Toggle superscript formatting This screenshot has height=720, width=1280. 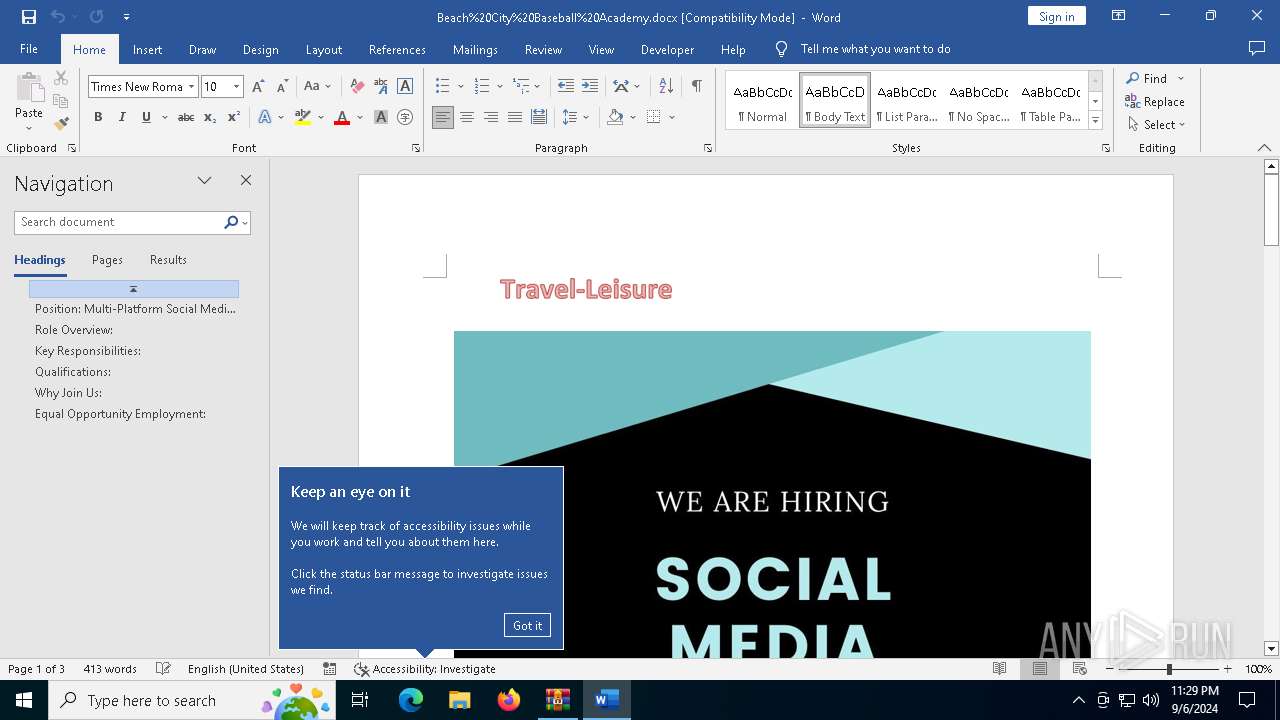tap(234, 117)
